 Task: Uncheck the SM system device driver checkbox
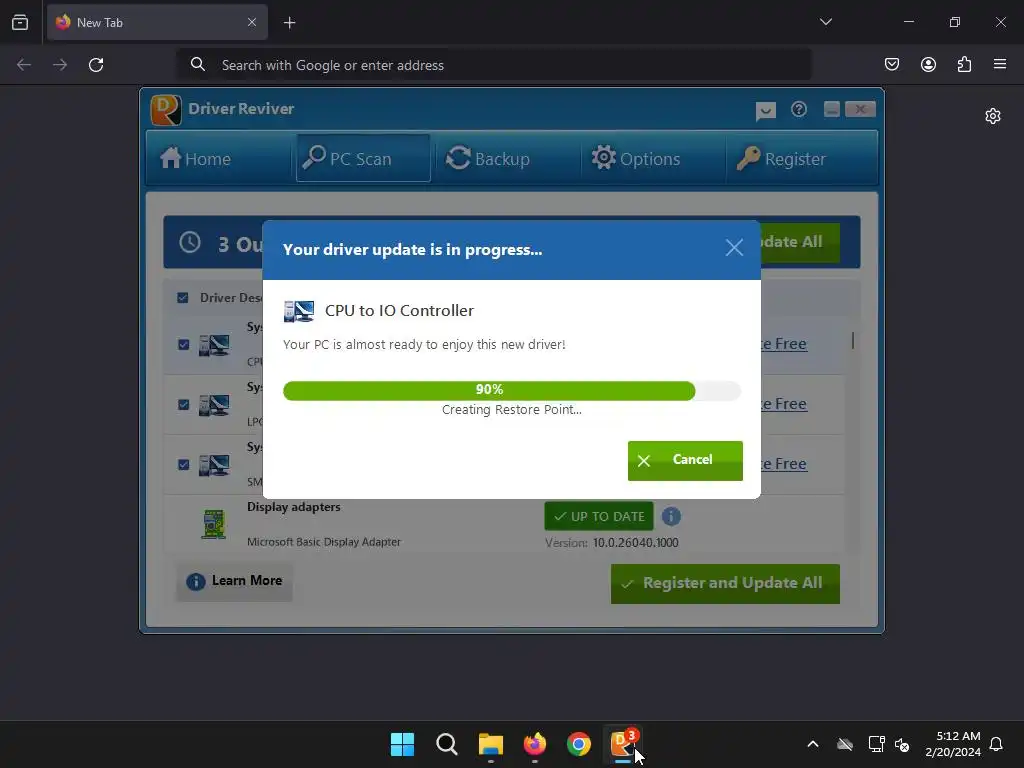click(184, 465)
